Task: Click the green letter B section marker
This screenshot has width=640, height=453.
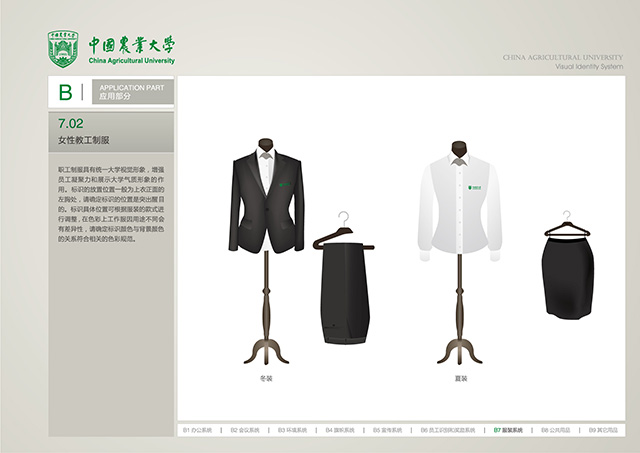Action: click(65, 93)
